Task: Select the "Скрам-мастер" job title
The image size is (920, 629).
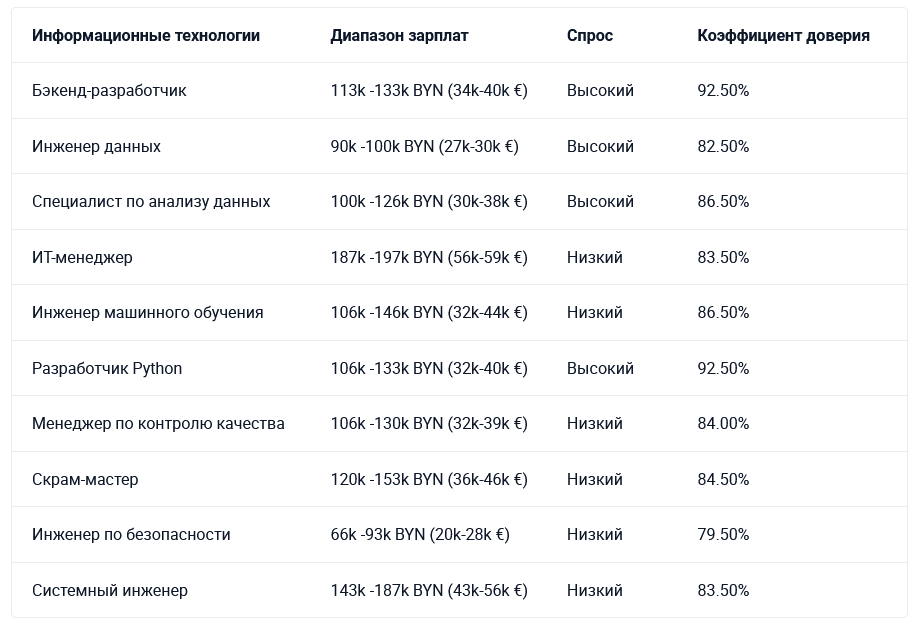Action: point(85,480)
